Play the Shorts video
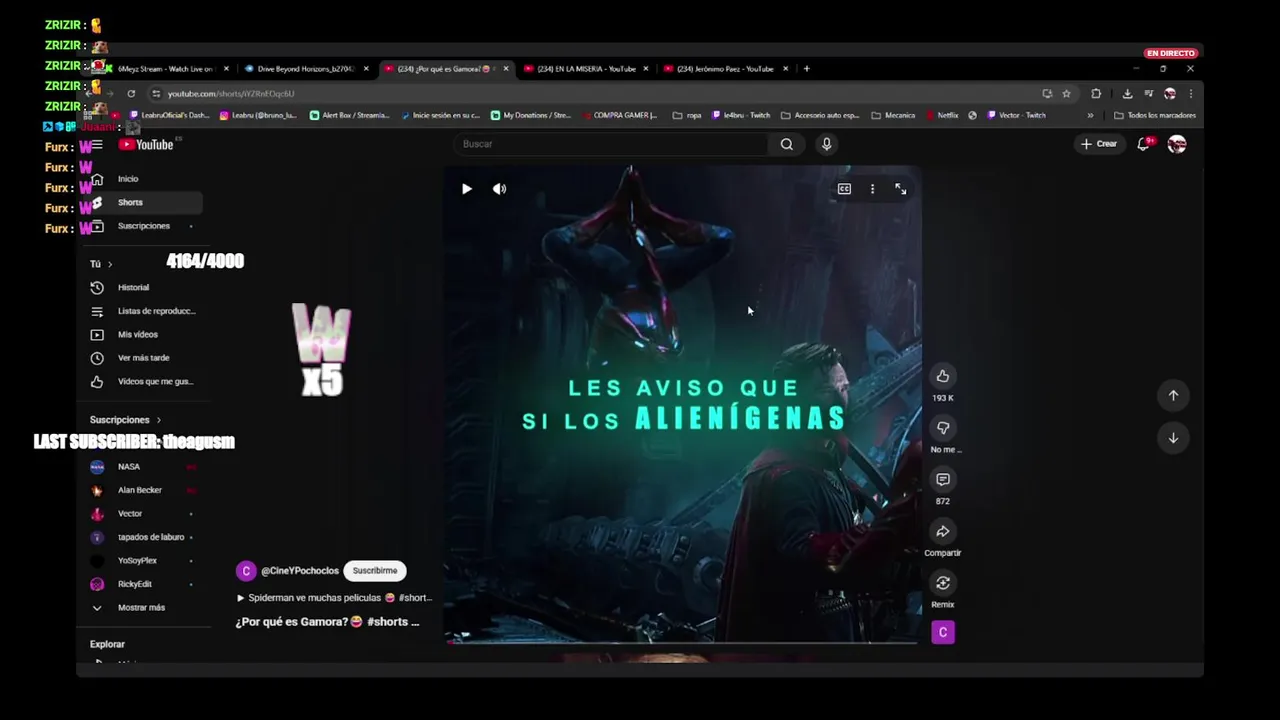Screen dimensions: 1280x720 tap(466, 189)
